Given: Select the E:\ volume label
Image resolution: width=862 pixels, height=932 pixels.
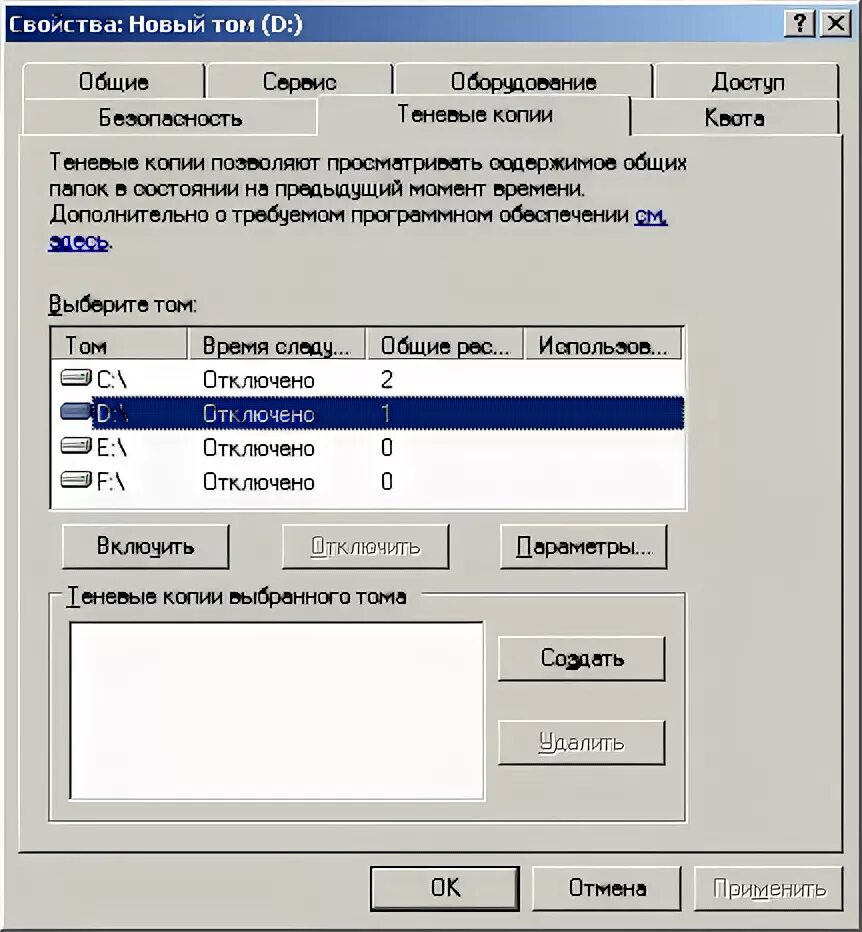Looking at the screenshot, I should (x=111, y=448).
